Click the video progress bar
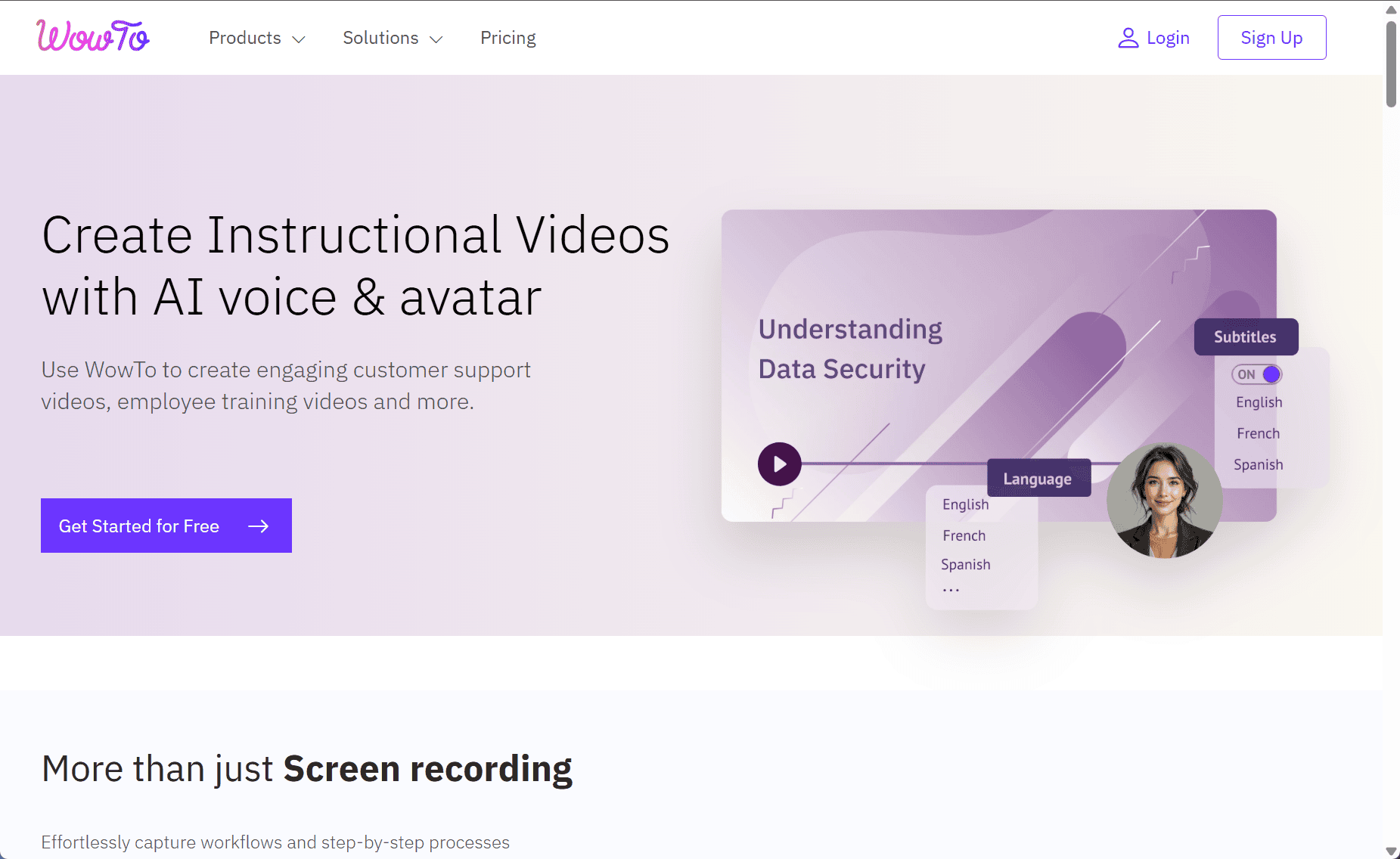The width and height of the screenshot is (1400, 859). (892, 464)
